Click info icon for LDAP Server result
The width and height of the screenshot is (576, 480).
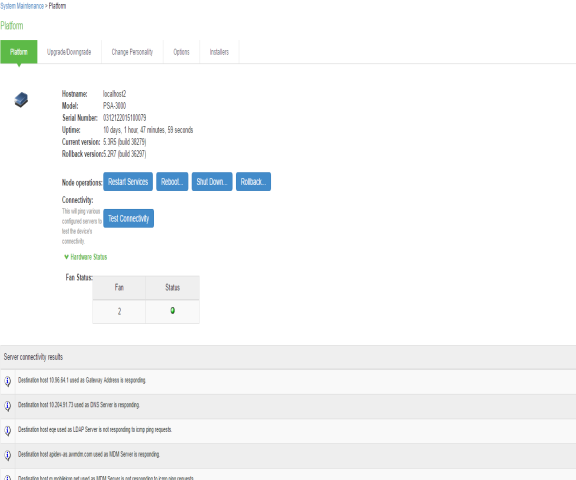pyautogui.click(x=7, y=430)
